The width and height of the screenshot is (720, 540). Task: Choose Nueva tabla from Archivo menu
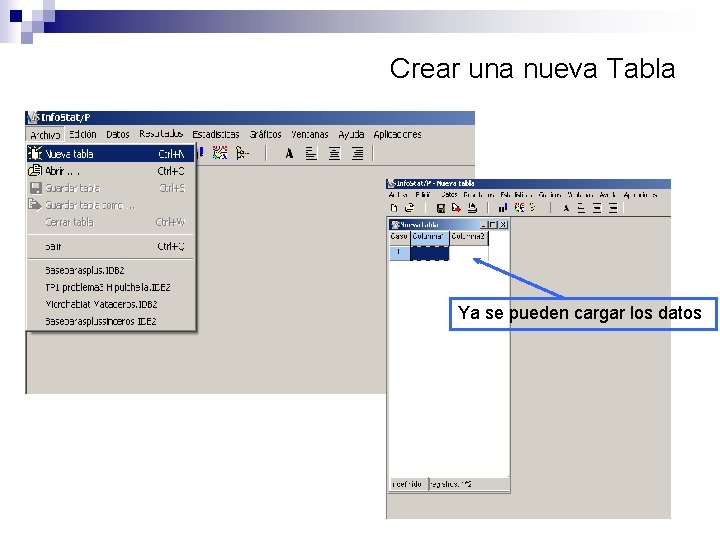click(x=111, y=154)
